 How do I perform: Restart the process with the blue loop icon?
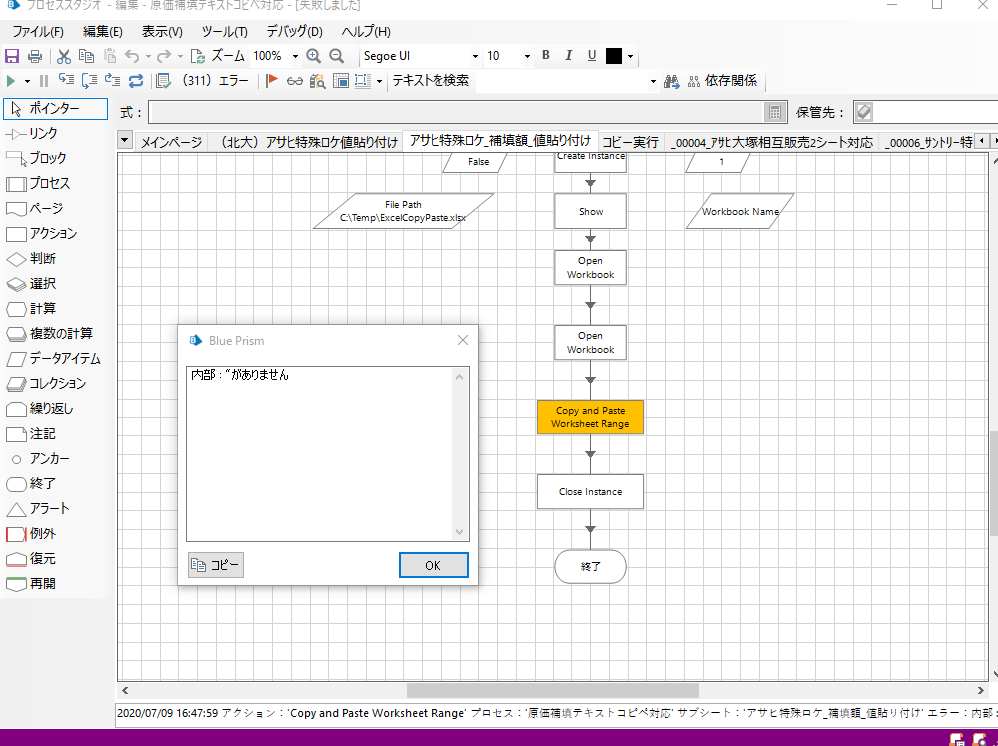(136, 80)
